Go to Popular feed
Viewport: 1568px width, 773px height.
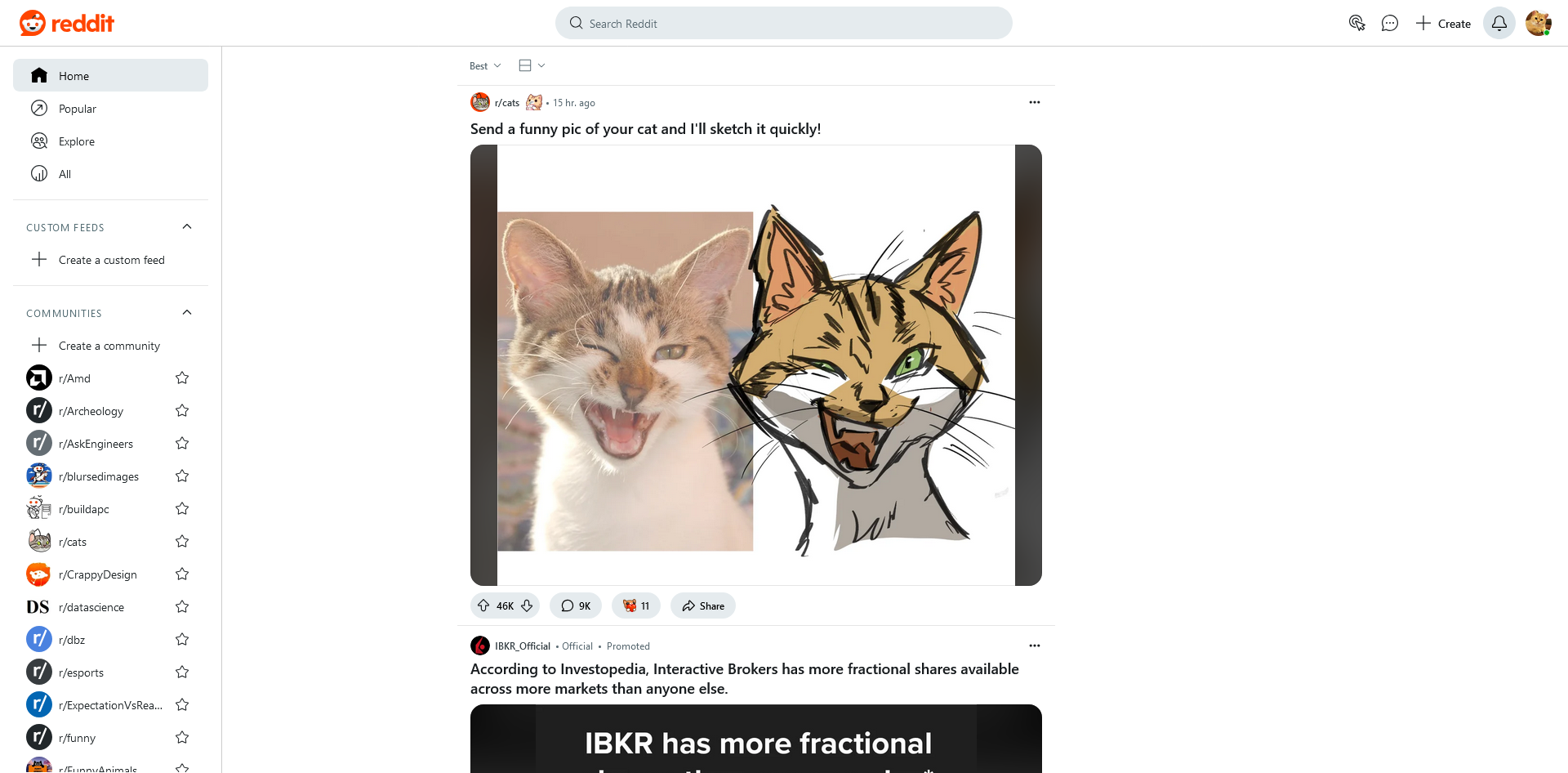pyautogui.click(x=78, y=109)
